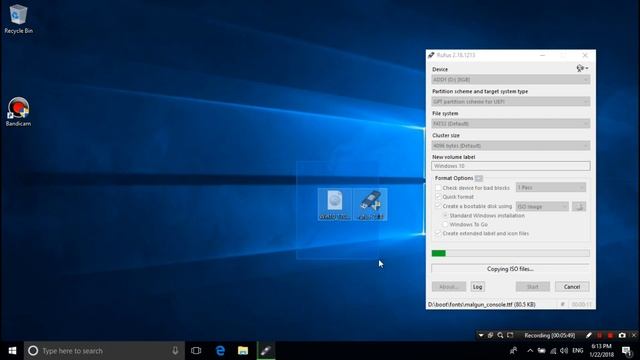The height and width of the screenshot is (360, 640).
Task: Click the green Rufus progress bar
Action: coord(511,253)
